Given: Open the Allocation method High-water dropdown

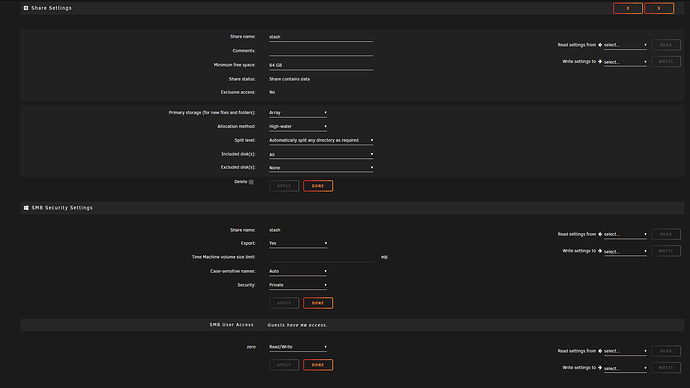Looking at the screenshot, I should pyautogui.click(x=298, y=126).
